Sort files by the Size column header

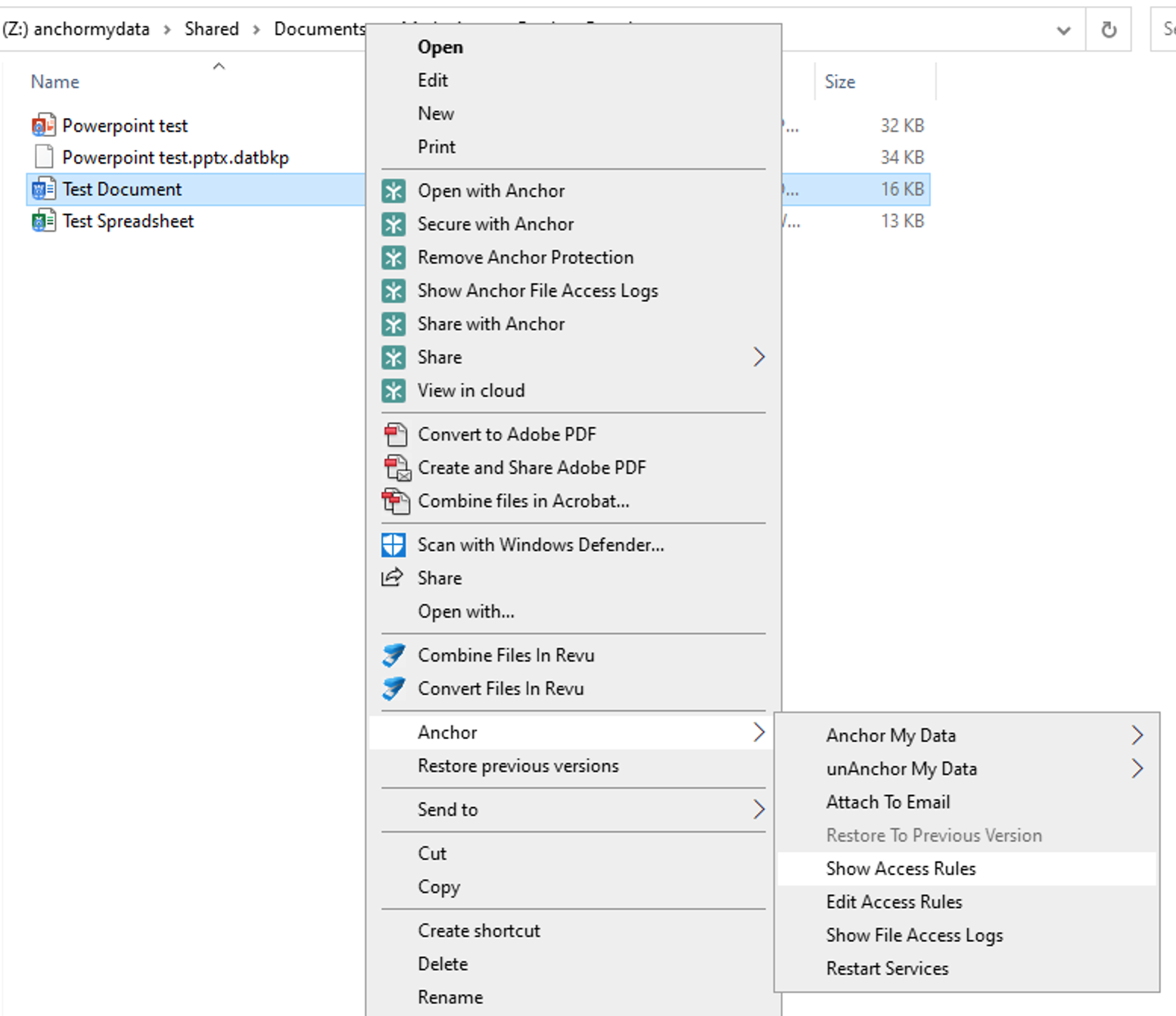tap(840, 82)
